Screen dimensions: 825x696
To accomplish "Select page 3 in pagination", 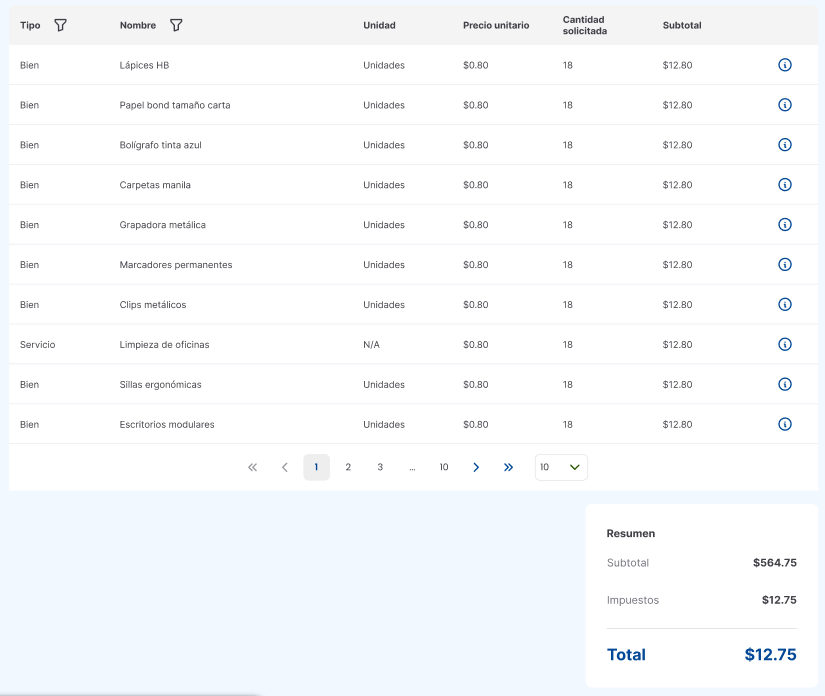I will coord(380,467).
